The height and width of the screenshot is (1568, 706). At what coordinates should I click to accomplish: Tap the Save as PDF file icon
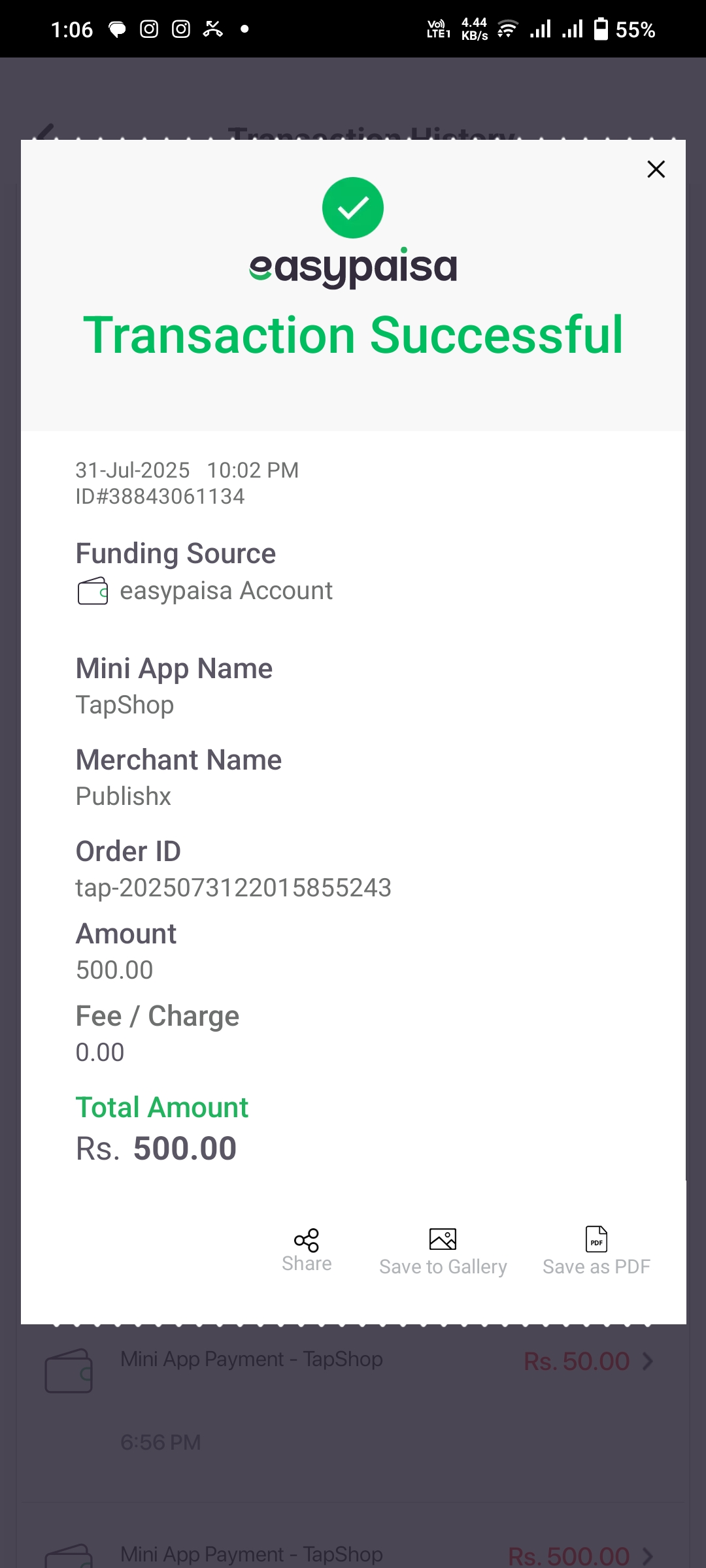(x=596, y=1239)
